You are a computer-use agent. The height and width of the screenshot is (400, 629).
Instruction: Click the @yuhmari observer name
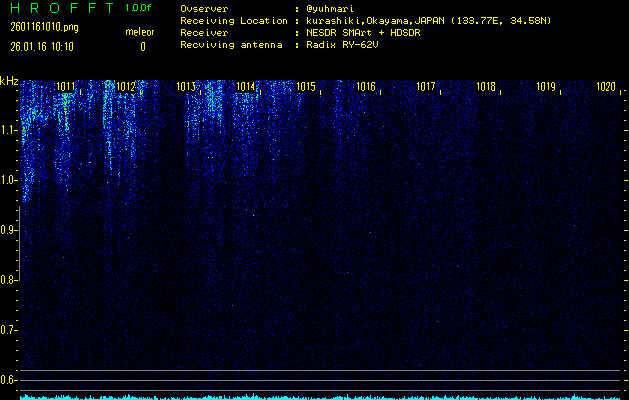point(331,8)
